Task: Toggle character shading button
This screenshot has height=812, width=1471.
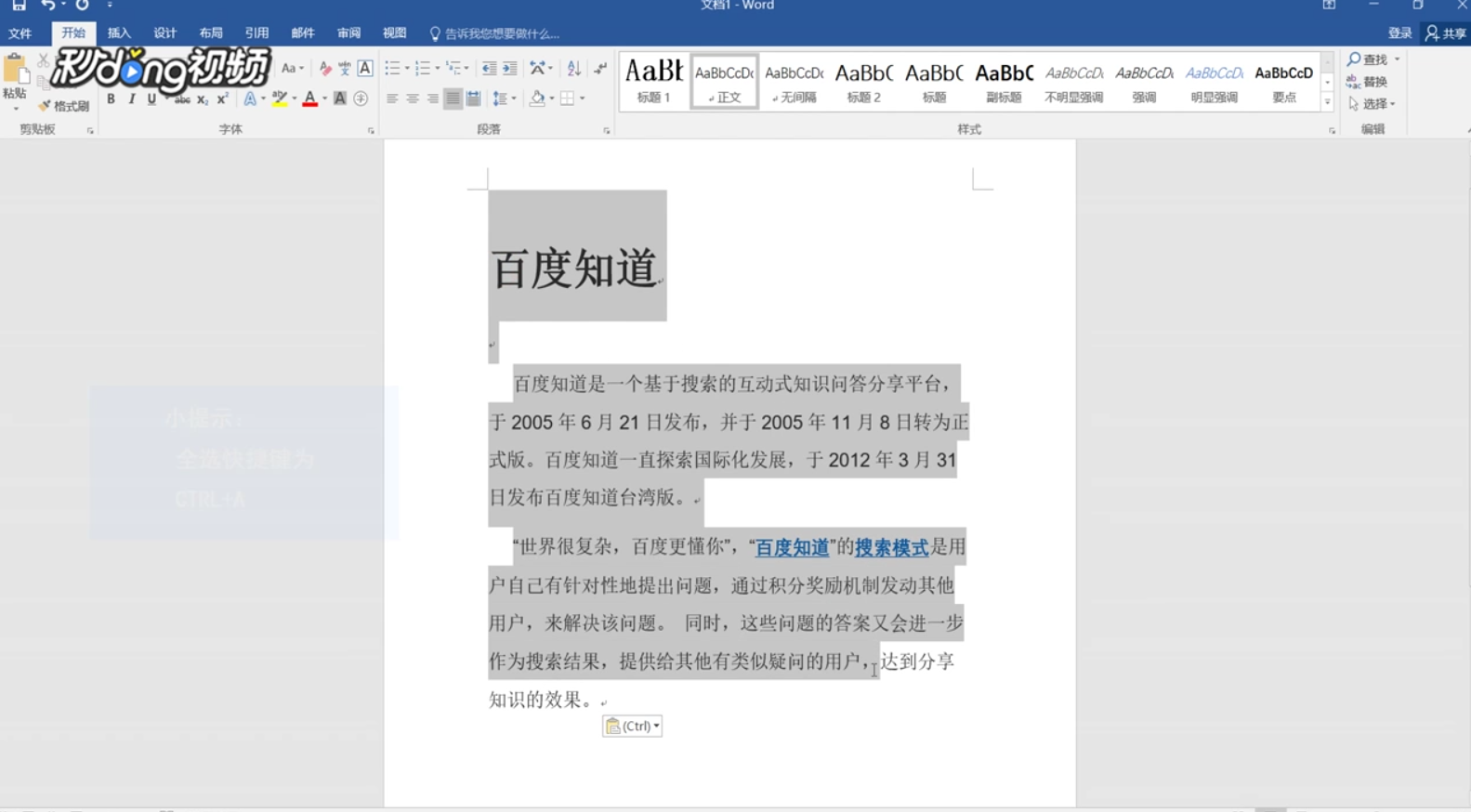Action: click(x=340, y=98)
